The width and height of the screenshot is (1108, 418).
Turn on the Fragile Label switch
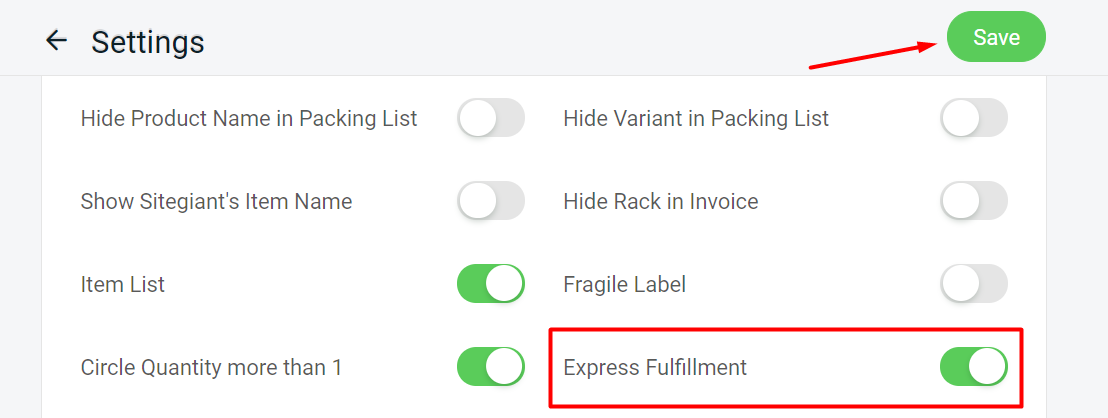[x=974, y=284]
